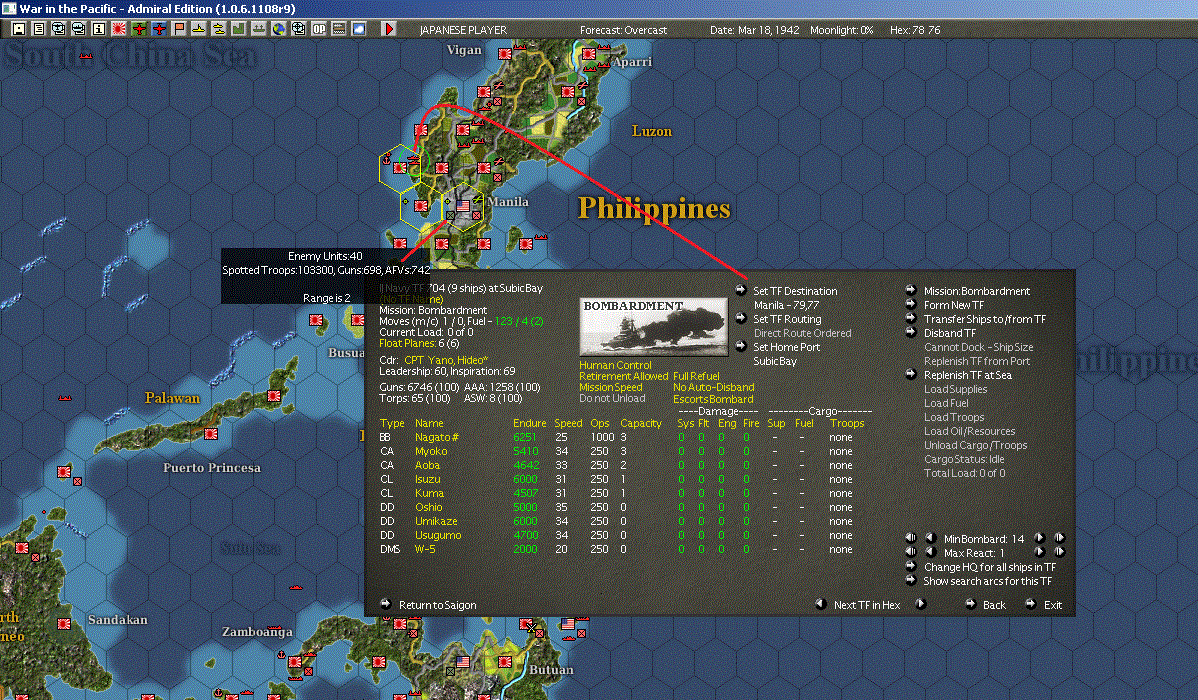1198x700 pixels.
Task: Decrease Max React by large step
Action: (x=911, y=552)
